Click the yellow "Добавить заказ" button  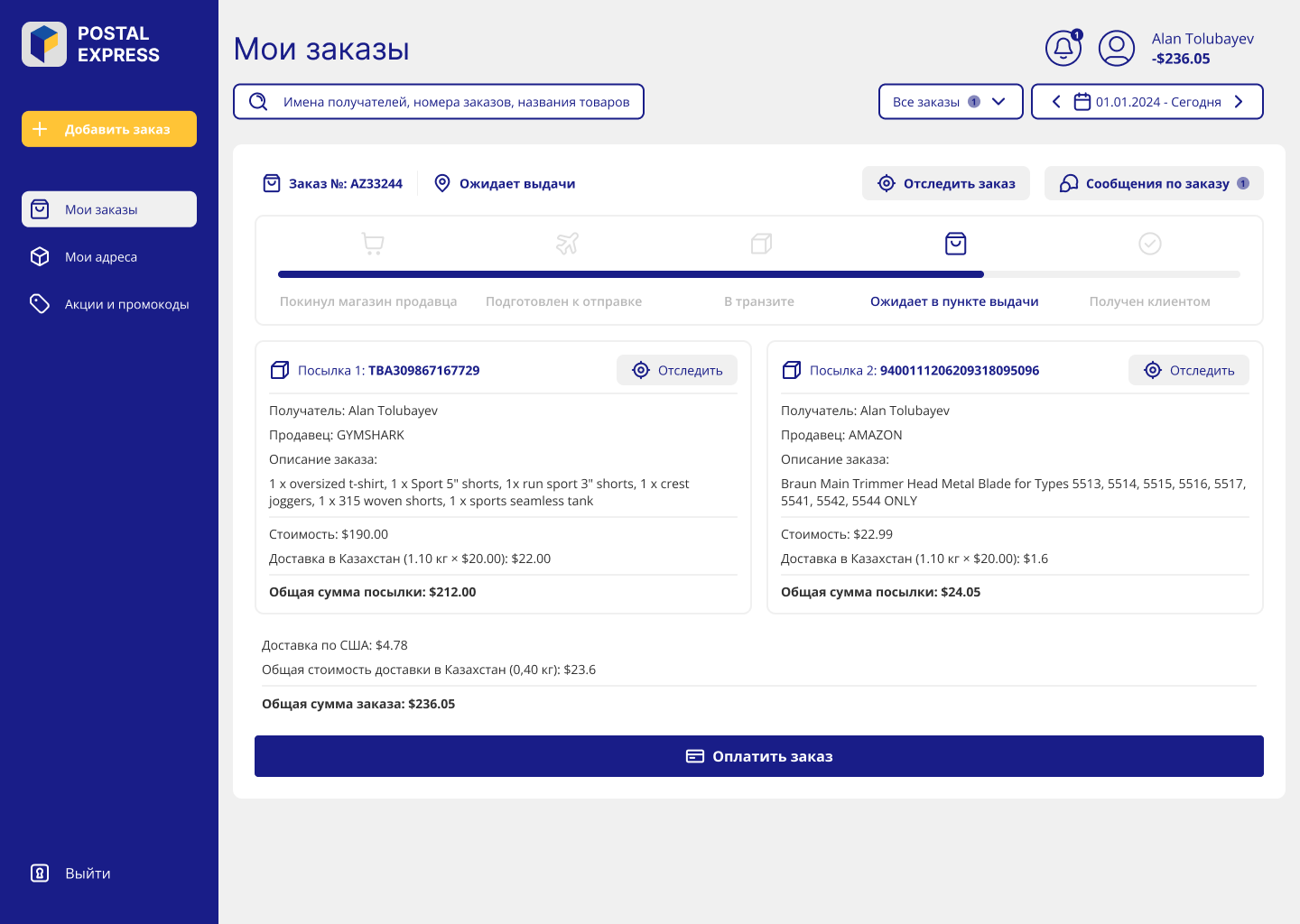point(109,129)
